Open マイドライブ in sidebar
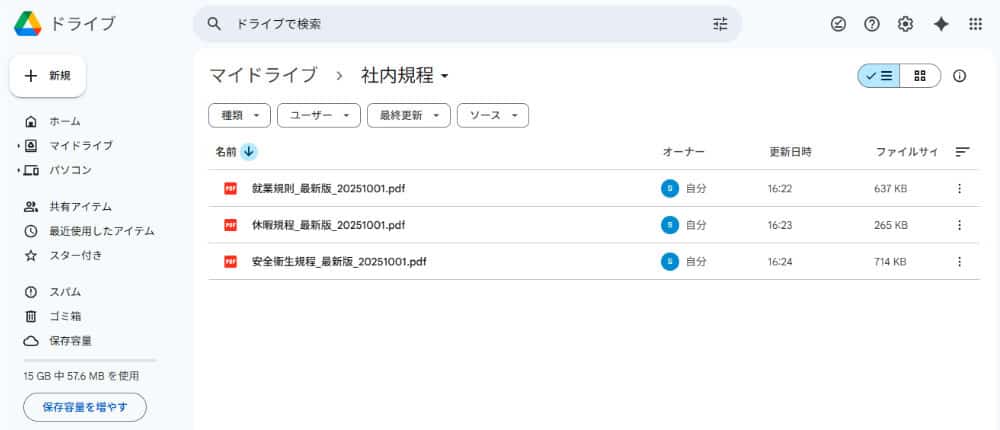Screen dimensions: 1000x430 click(x=81, y=145)
